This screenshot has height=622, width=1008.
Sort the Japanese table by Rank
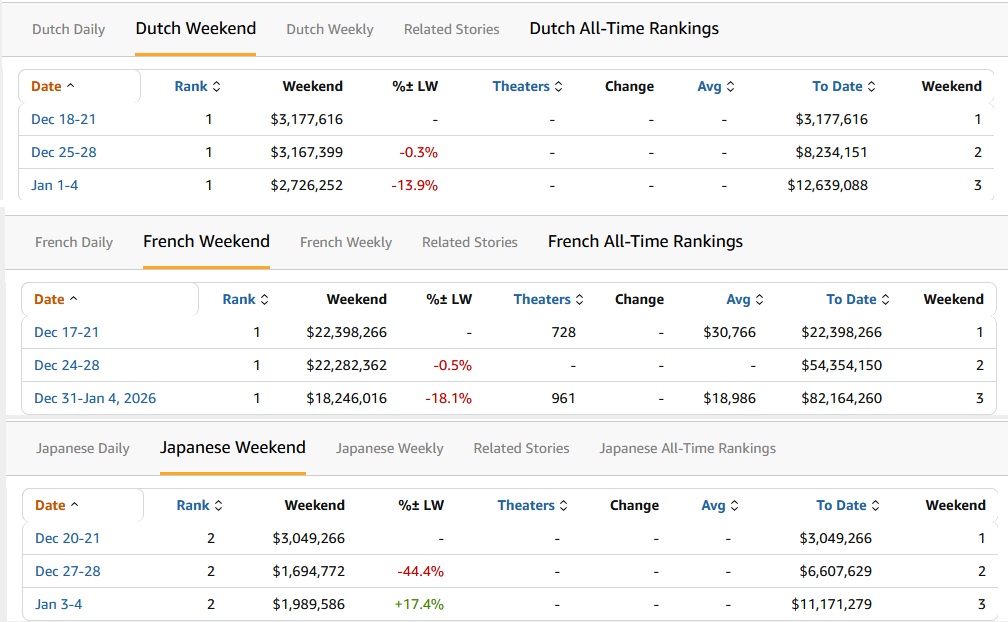(200, 506)
